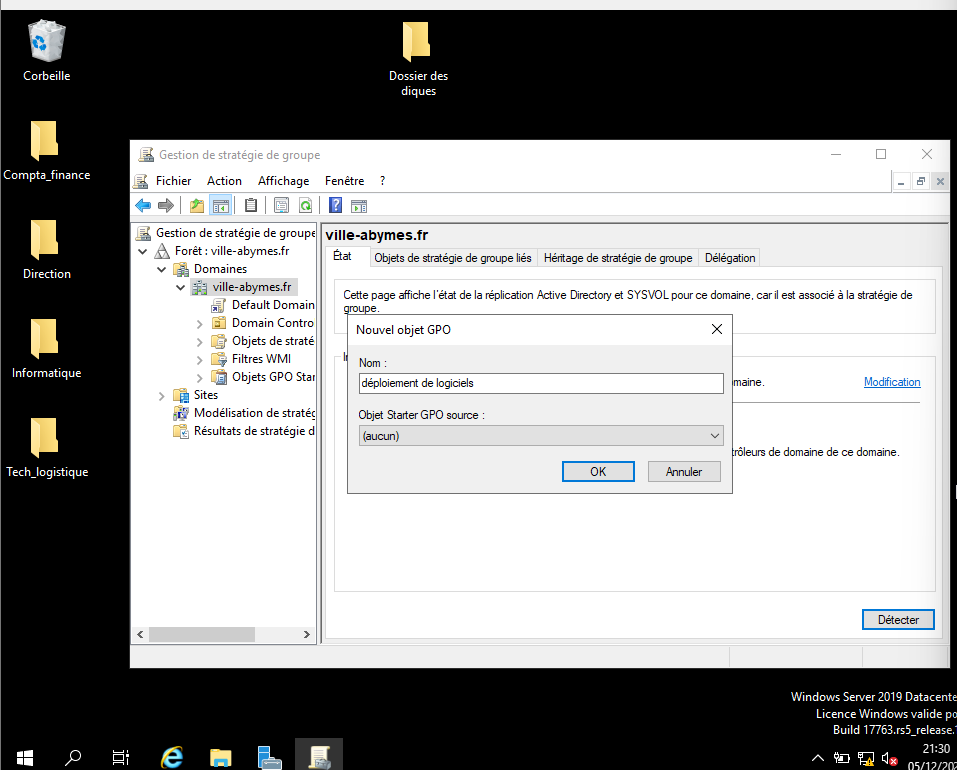Open the Affichage menu

pos(283,181)
